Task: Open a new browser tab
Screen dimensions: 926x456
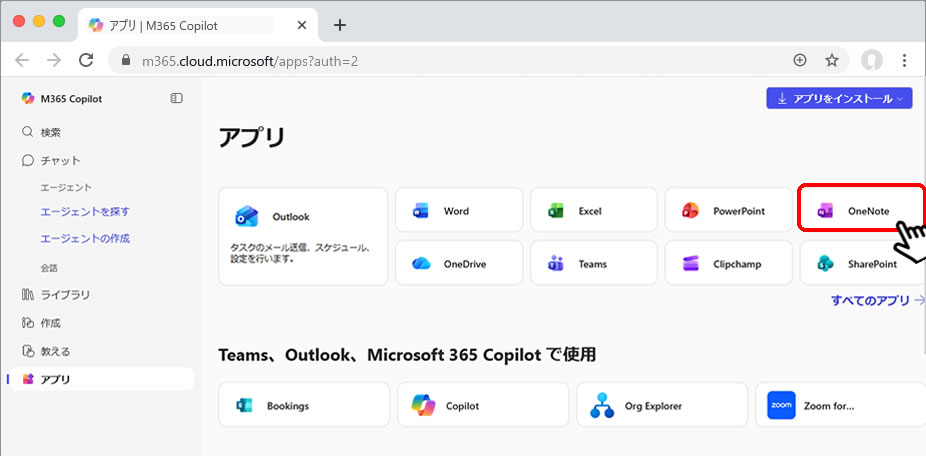Action: (340, 25)
